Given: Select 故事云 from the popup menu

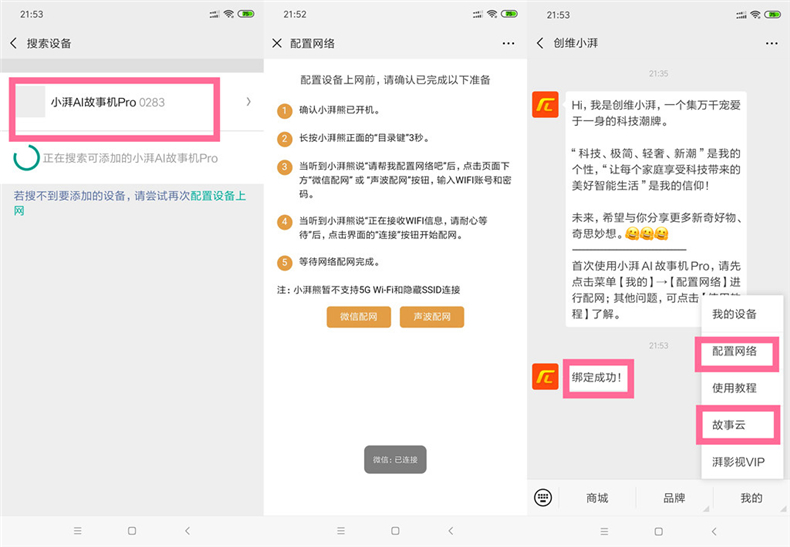Looking at the screenshot, I should click(x=729, y=425).
